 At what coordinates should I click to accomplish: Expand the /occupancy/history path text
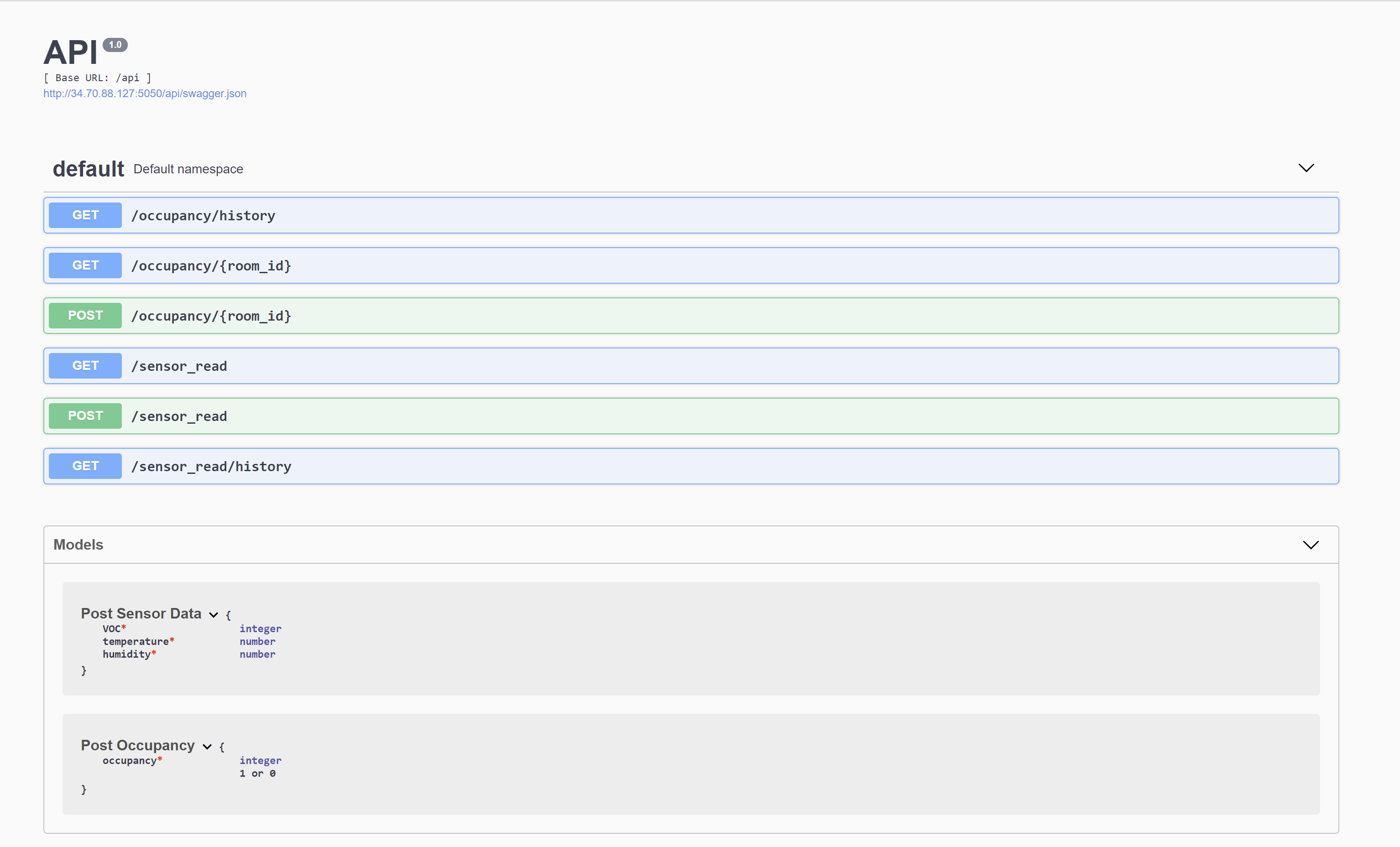click(x=203, y=216)
